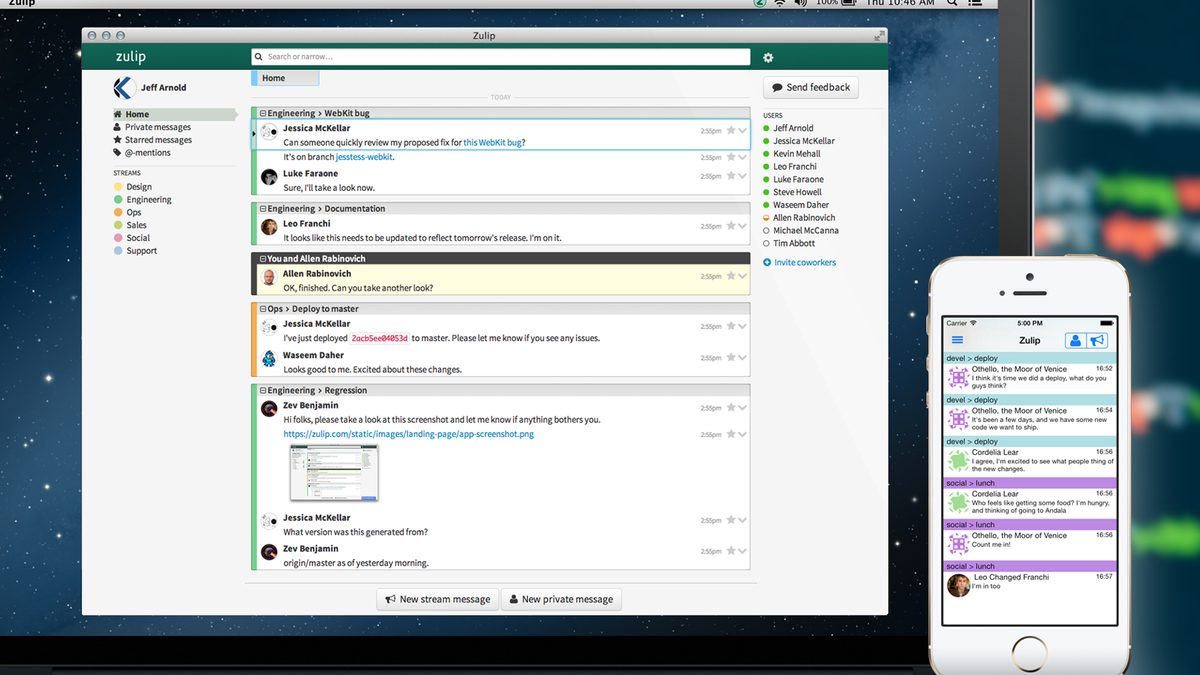
Task: Collapse the Engineering > WebKit bug thread
Action: tap(263, 114)
